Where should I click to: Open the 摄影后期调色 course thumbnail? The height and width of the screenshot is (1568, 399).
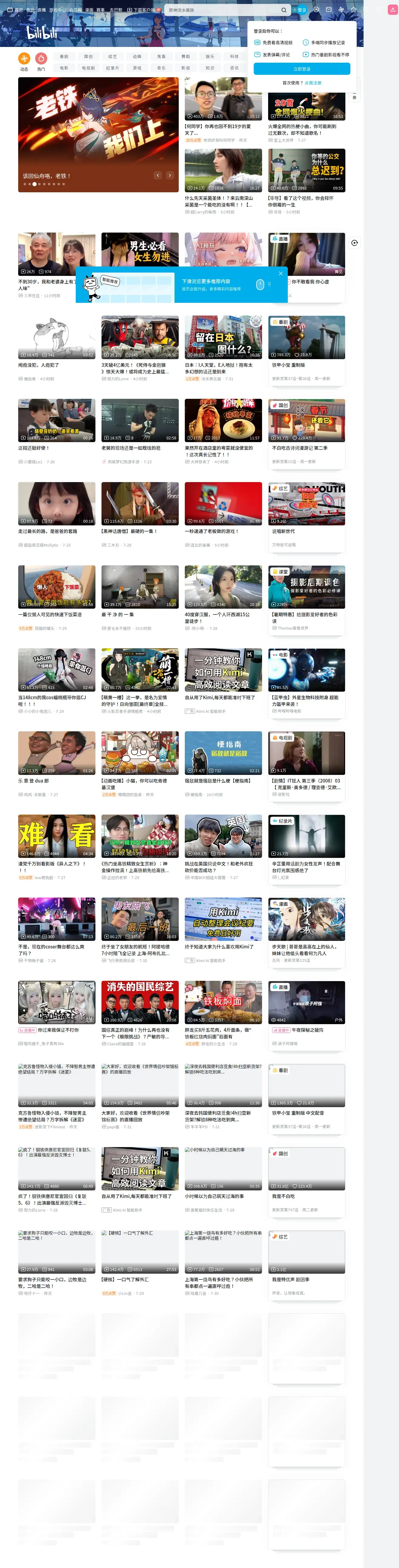pyautogui.click(x=307, y=587)
